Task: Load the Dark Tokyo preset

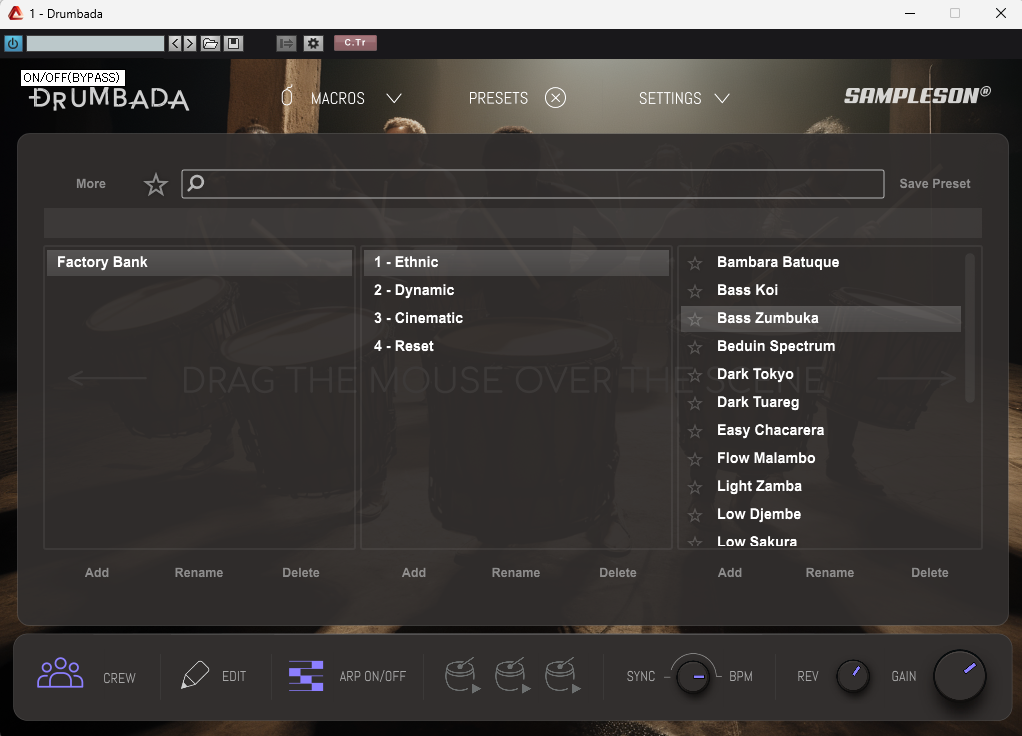Action: point(755,374)
